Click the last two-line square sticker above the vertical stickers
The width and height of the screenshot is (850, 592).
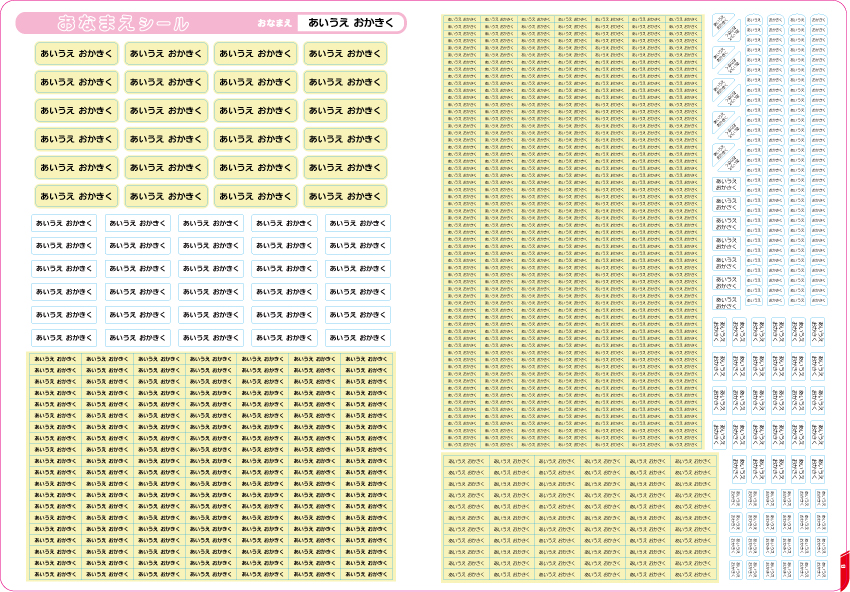tap(726, 302)
